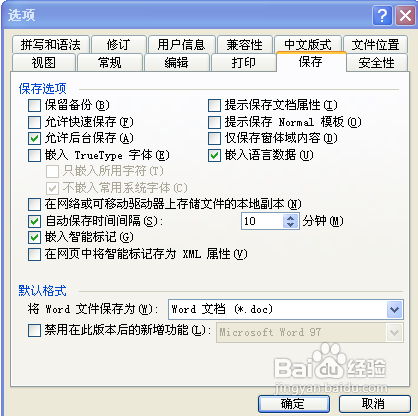Image resolution: width=418 pixels, height=416 pixels.
Task: Click the 取消 button
Action: point(374,404)
